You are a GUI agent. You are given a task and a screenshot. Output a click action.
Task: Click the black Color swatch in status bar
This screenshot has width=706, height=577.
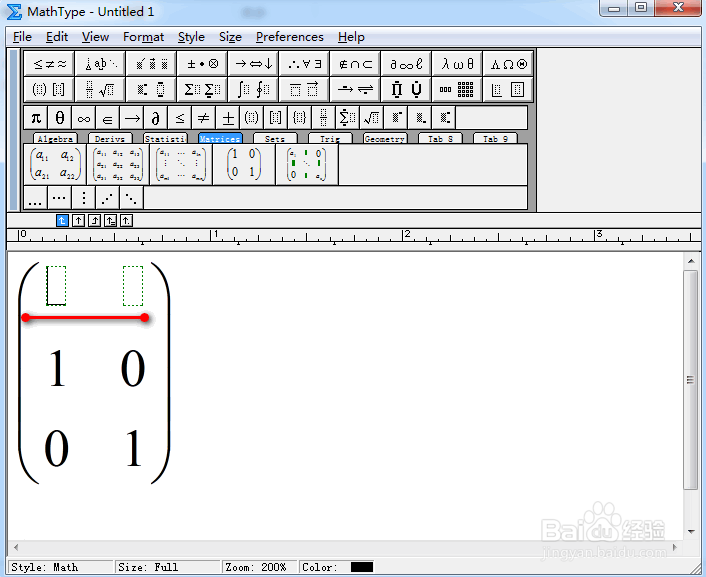point(362,567)
